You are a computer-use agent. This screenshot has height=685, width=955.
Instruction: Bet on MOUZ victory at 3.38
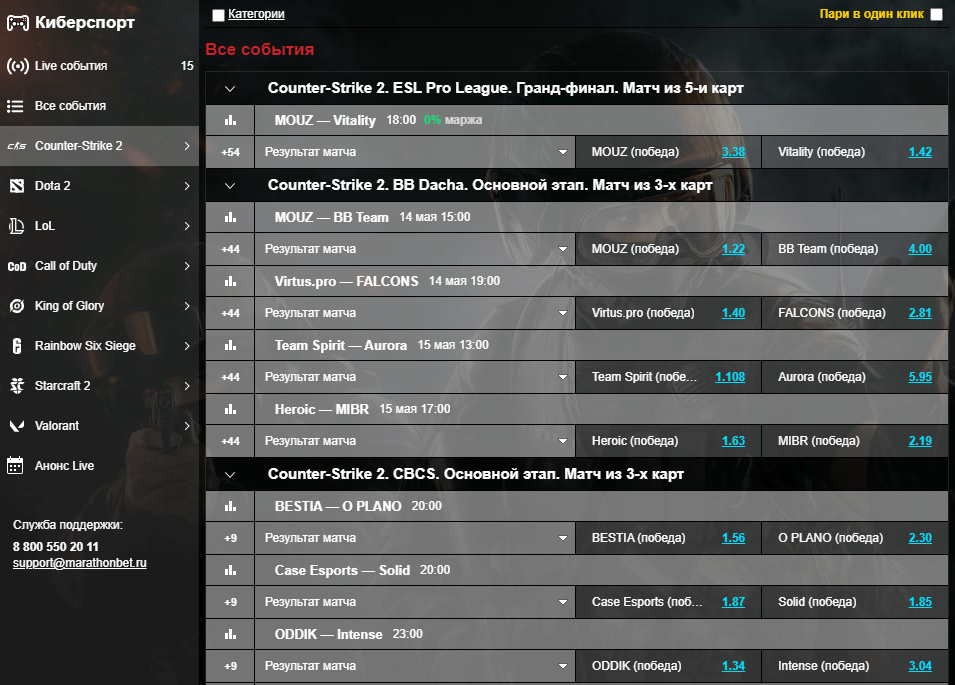[733, 152]
